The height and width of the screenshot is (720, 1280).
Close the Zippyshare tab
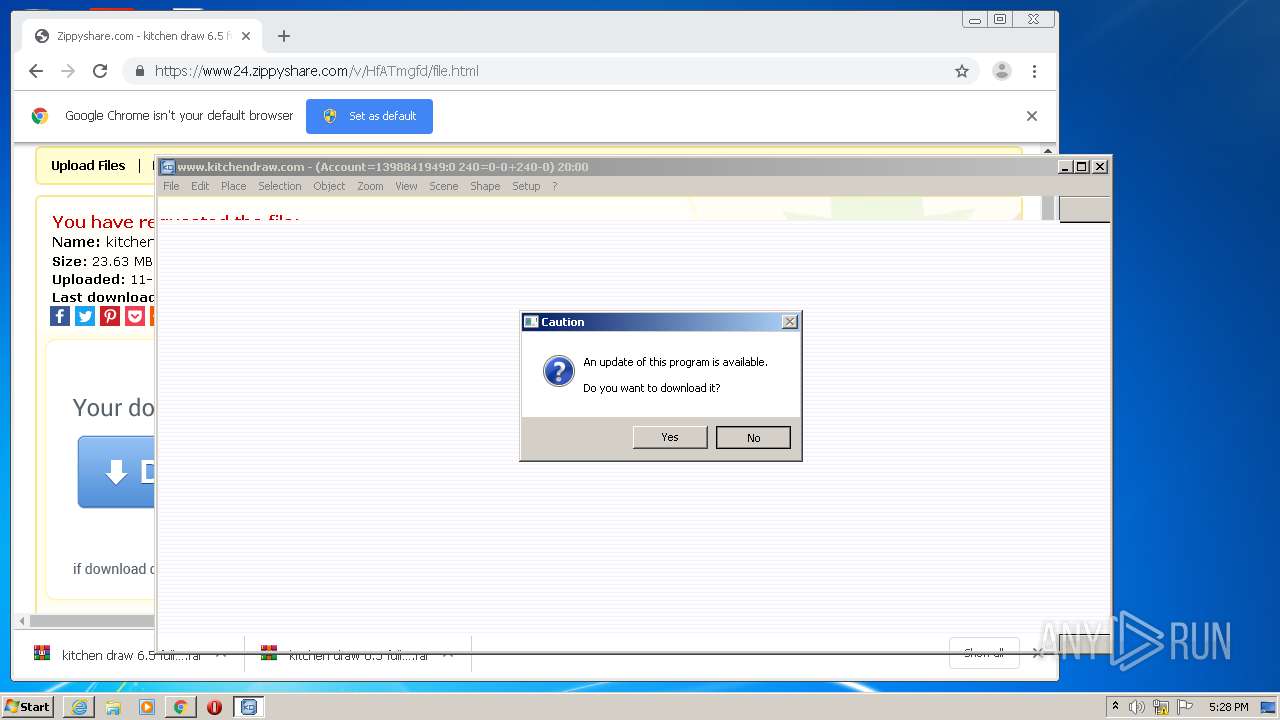[x=246, y=36]
